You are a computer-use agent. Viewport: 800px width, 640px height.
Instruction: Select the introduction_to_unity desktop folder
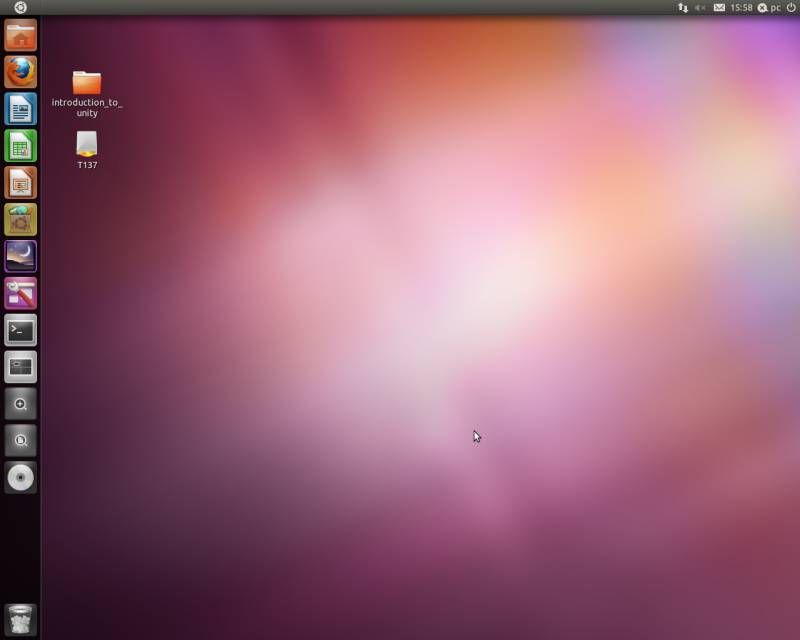[87, 94]
